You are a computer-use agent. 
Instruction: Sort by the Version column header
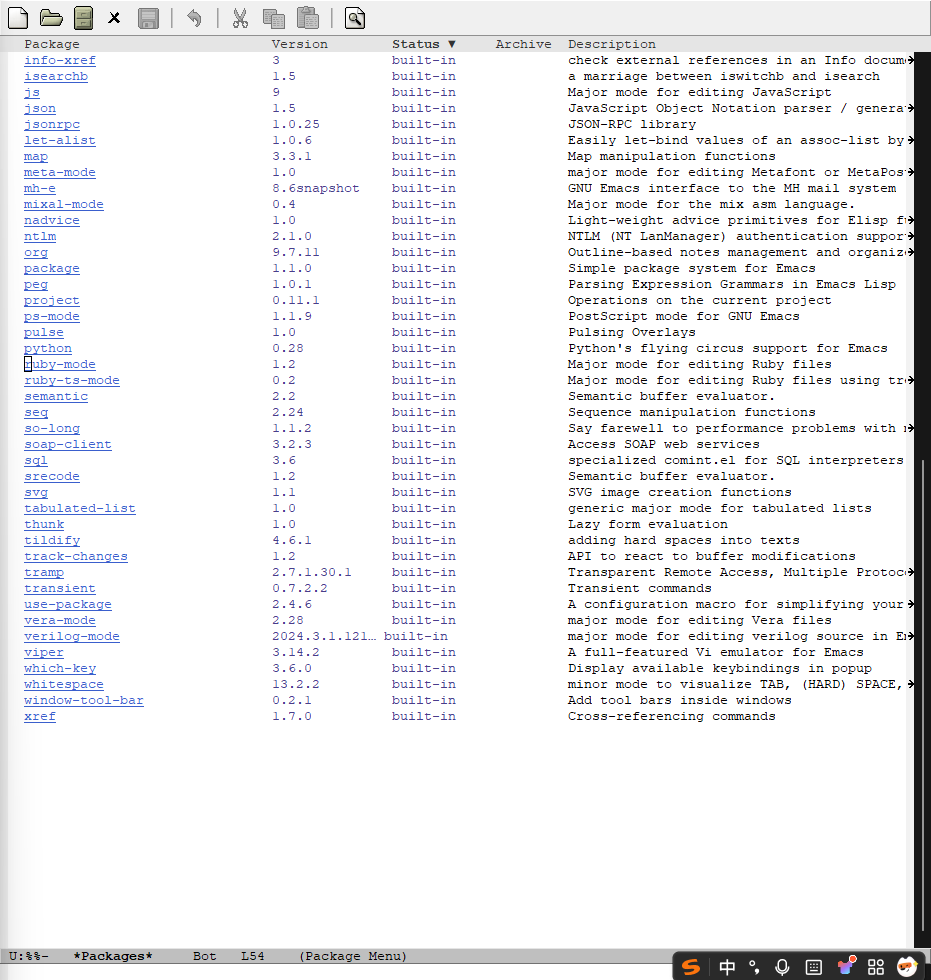point(299,44)
